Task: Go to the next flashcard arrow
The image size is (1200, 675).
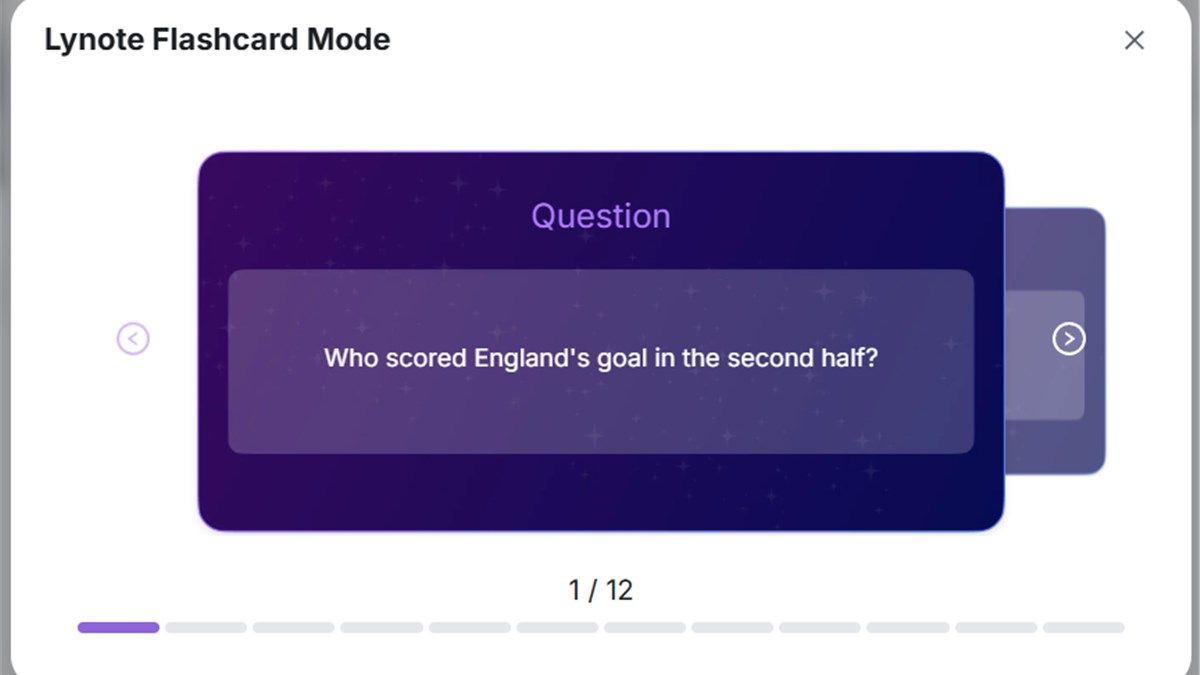Action: point(1069,339)
